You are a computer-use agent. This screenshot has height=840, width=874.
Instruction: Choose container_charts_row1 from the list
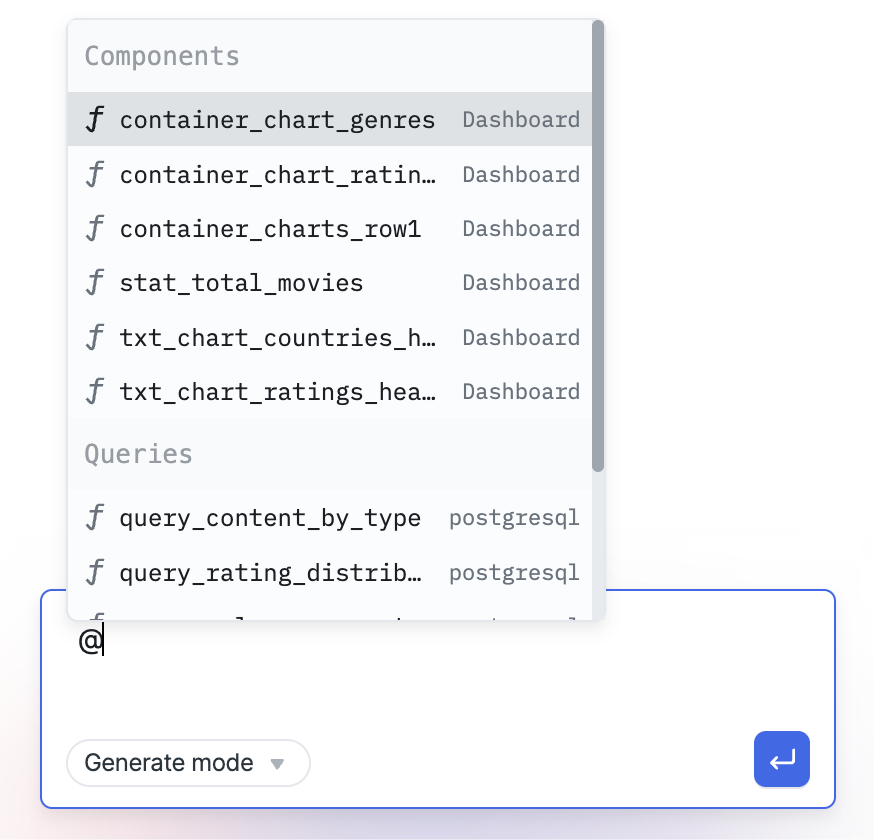pos(329,229)
